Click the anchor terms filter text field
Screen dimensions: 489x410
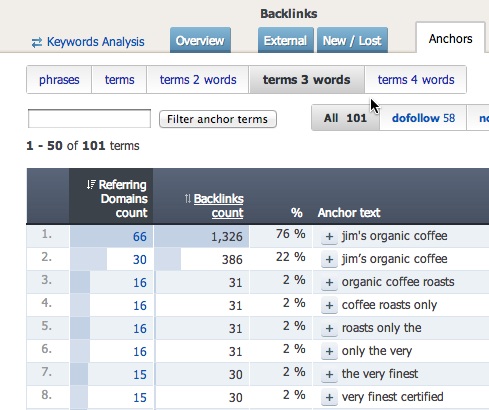[x=89, y=119]
